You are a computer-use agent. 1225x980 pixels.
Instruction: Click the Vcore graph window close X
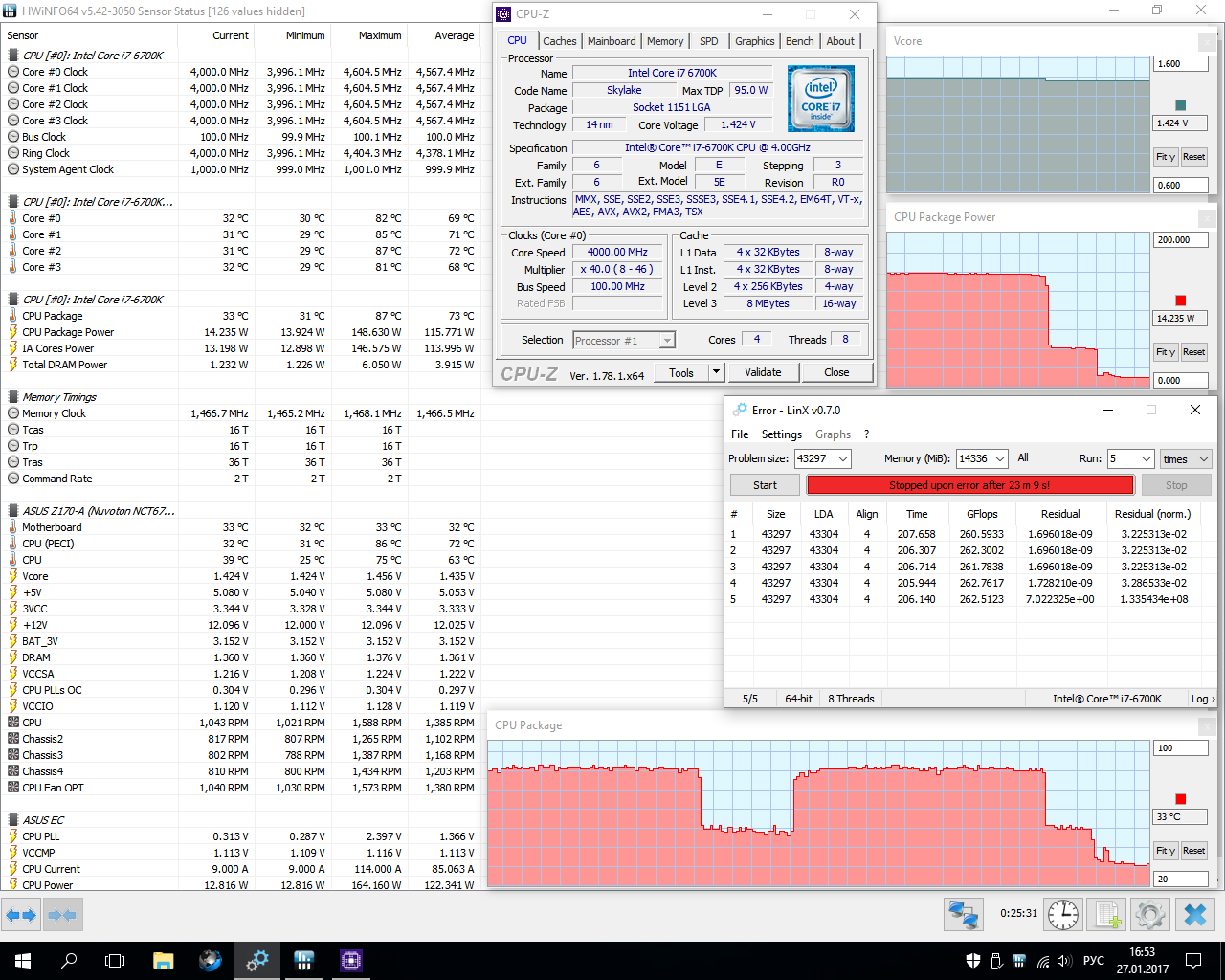click(1209, 42)
